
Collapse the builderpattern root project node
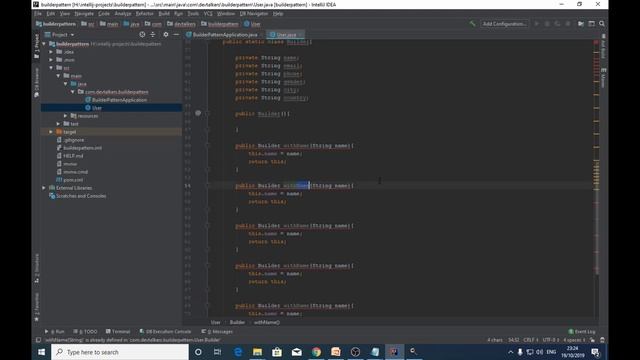coord(44,44)
